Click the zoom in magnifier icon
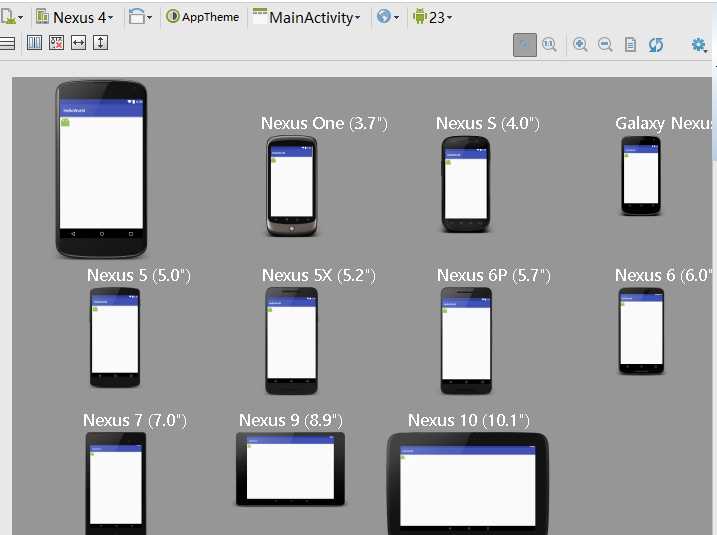 click(580, 45)
